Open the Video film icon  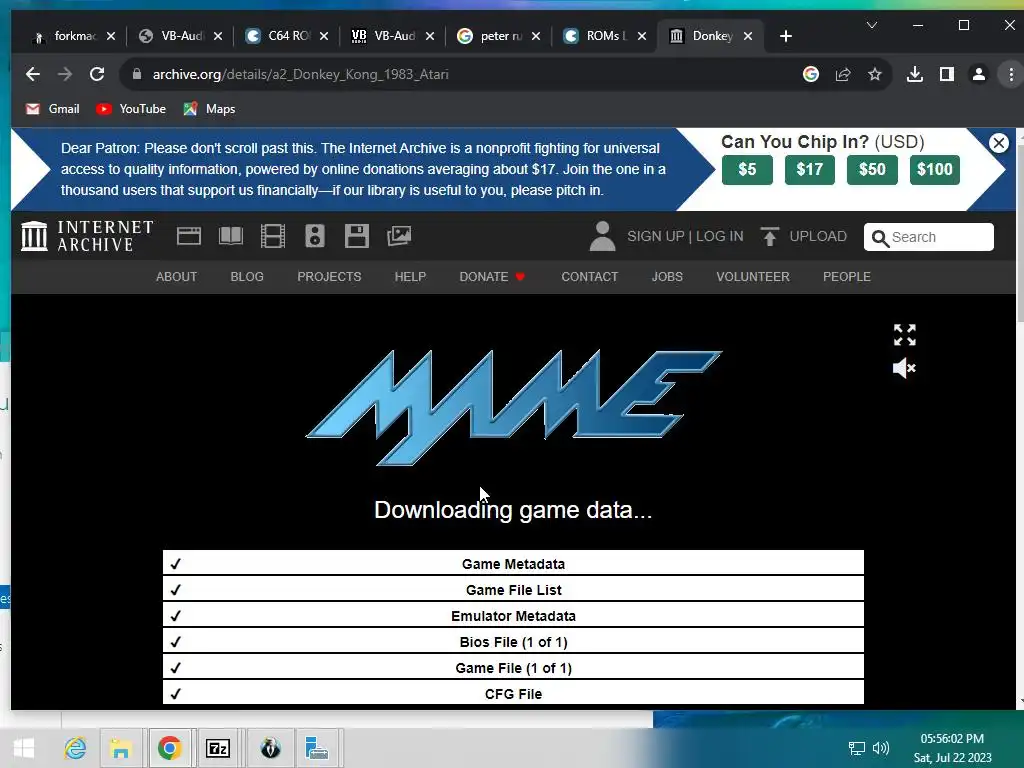click(x=273, y=236)
